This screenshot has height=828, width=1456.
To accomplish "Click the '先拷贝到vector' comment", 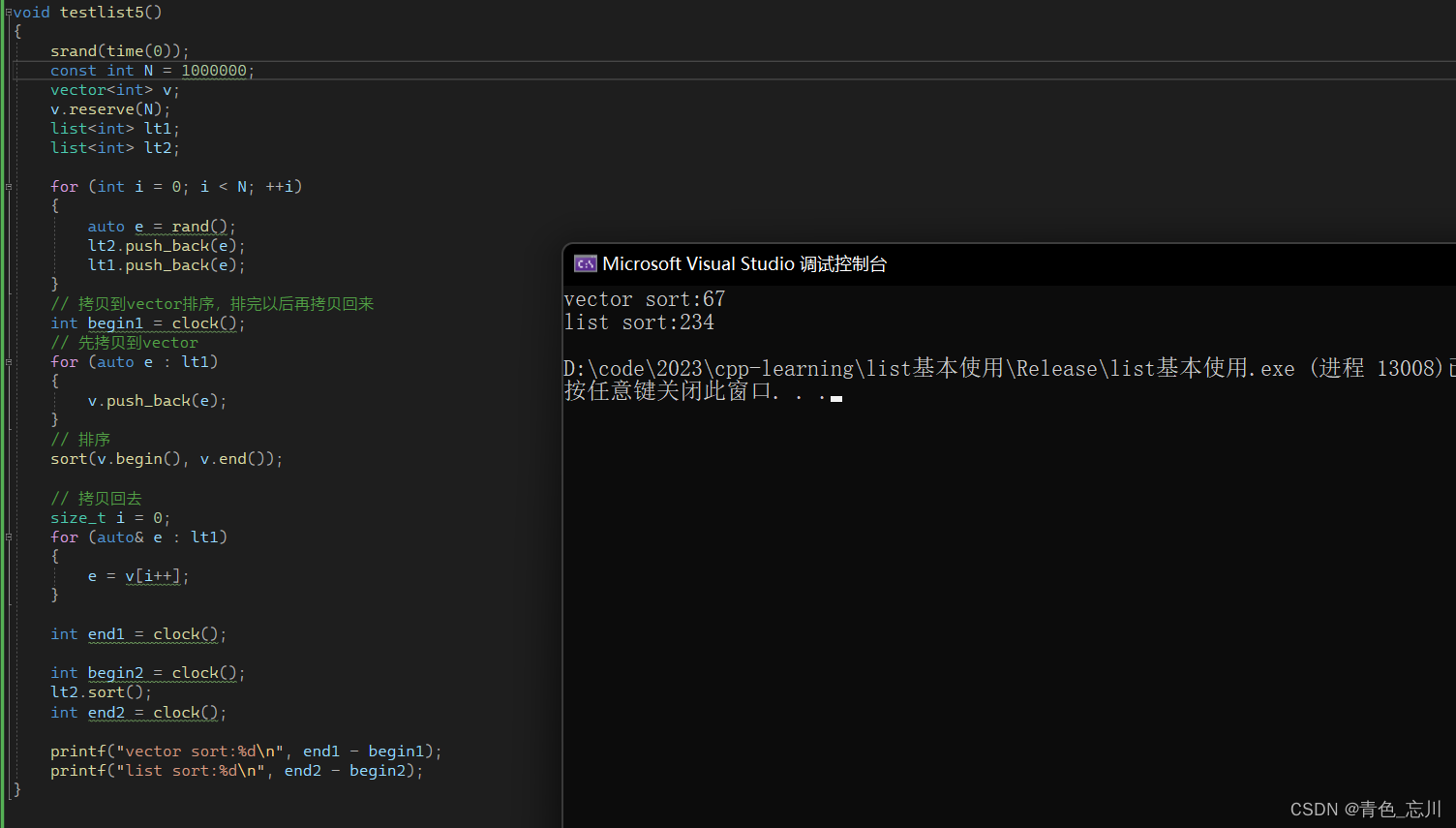I will [x=124, y=343].
